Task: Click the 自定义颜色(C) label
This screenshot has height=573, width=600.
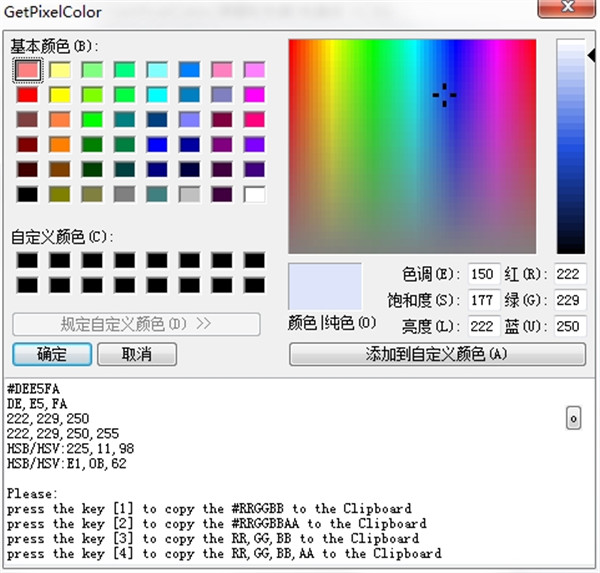Action: [x=62, y=237]
